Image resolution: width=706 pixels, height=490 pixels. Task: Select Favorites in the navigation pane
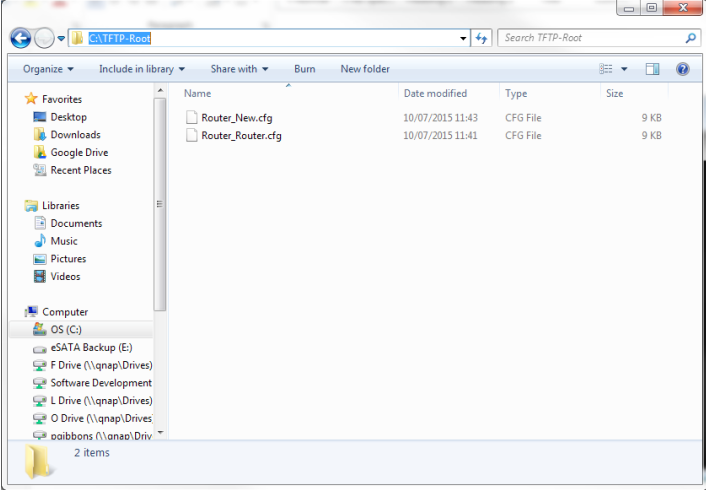pos(62,99)
